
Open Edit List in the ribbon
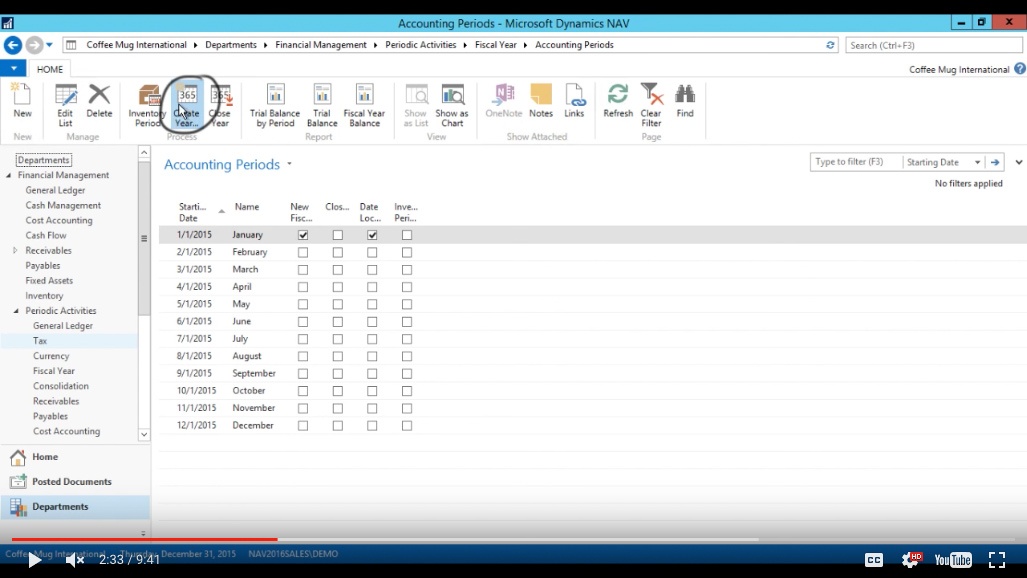point(65,105)
